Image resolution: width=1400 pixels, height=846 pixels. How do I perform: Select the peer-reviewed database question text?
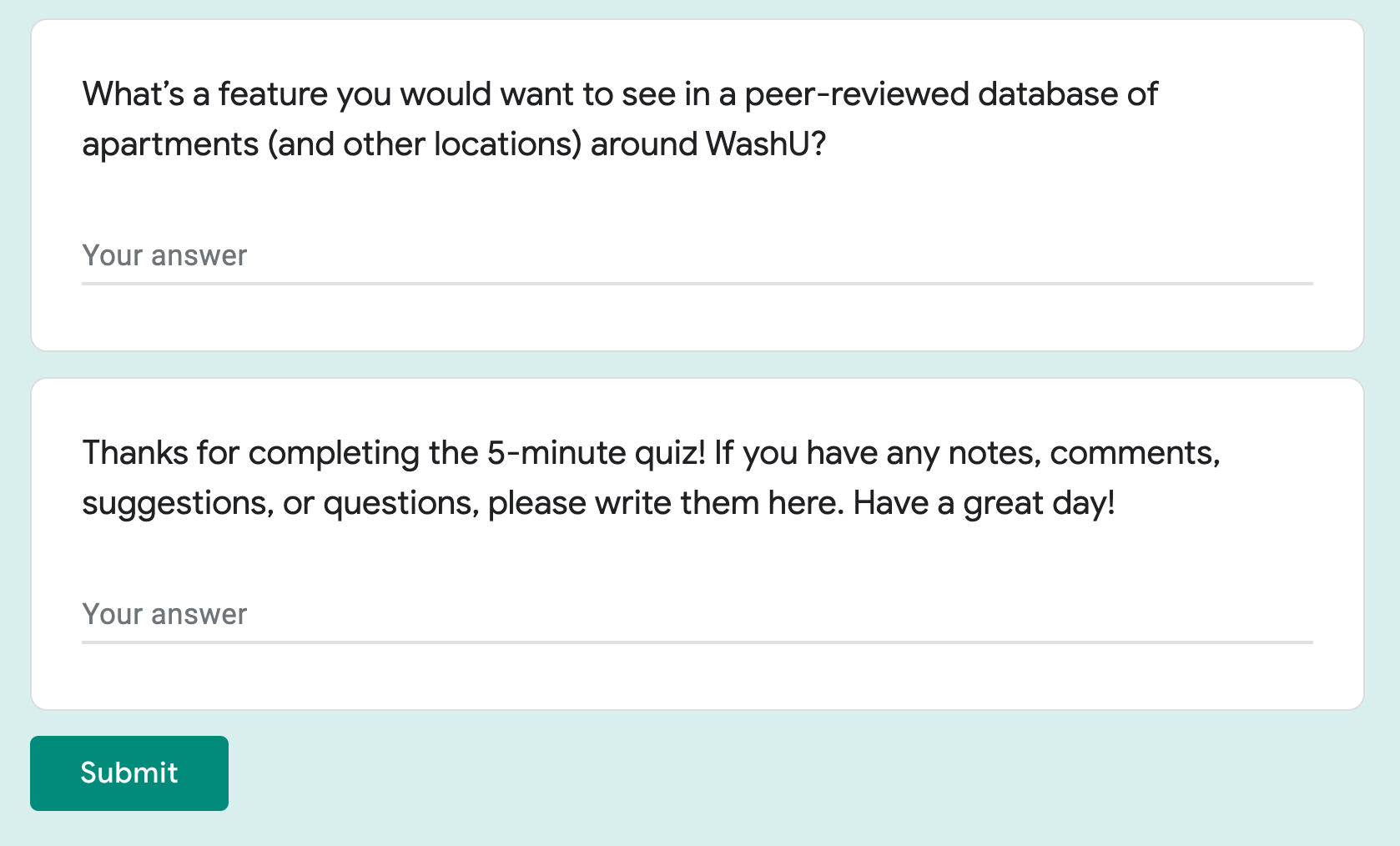[x=620, y=119]
